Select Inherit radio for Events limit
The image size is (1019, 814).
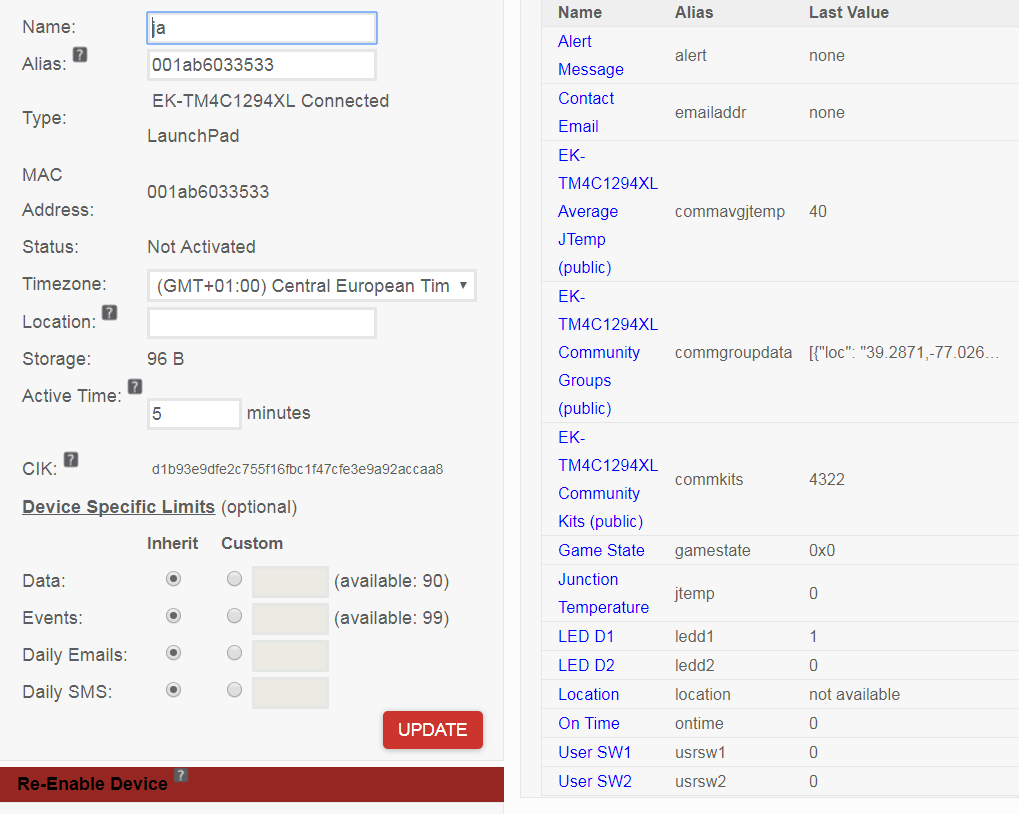pyautogui.click(x=173, y=616)
